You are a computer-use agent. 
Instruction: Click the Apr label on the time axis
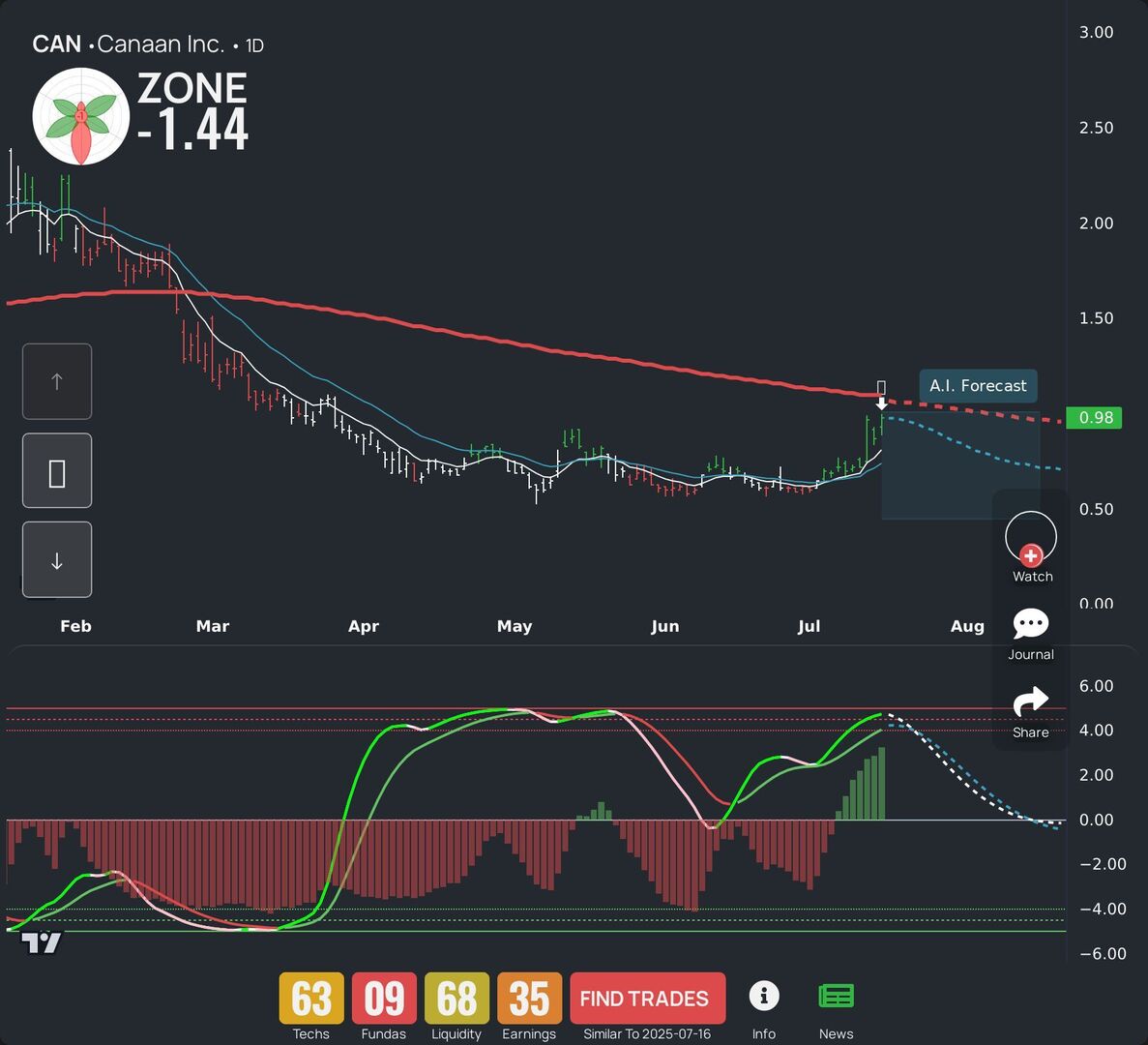pos(364,626)
